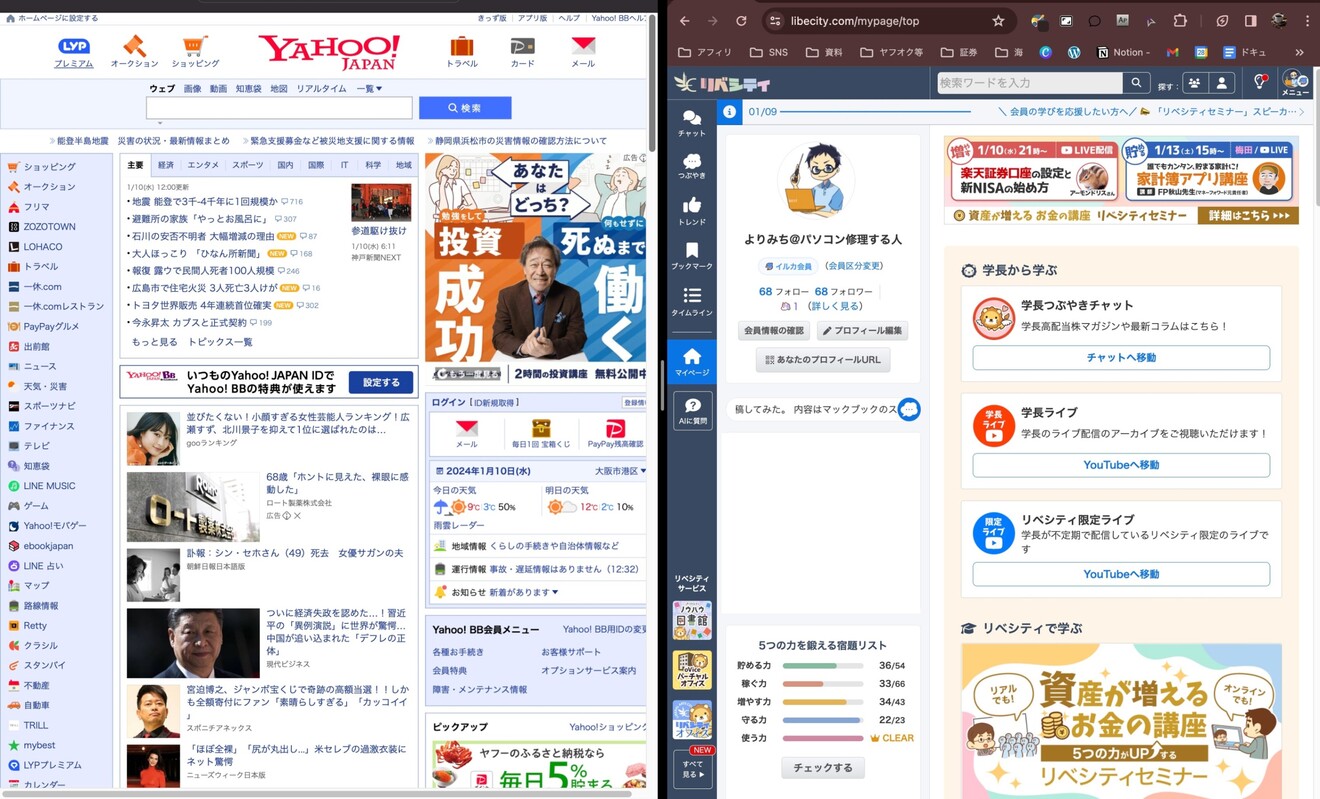The width and height of the screenshot is (1320, 799).
Task: Open Chrome side panel icon
Action: pyautogui.click(x=1250, y=21)
